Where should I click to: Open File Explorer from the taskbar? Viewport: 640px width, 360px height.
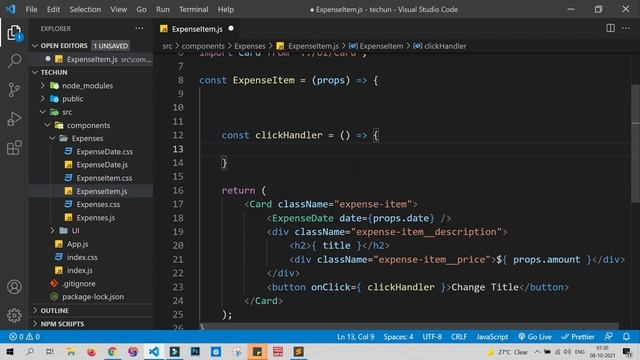point(71,351)
